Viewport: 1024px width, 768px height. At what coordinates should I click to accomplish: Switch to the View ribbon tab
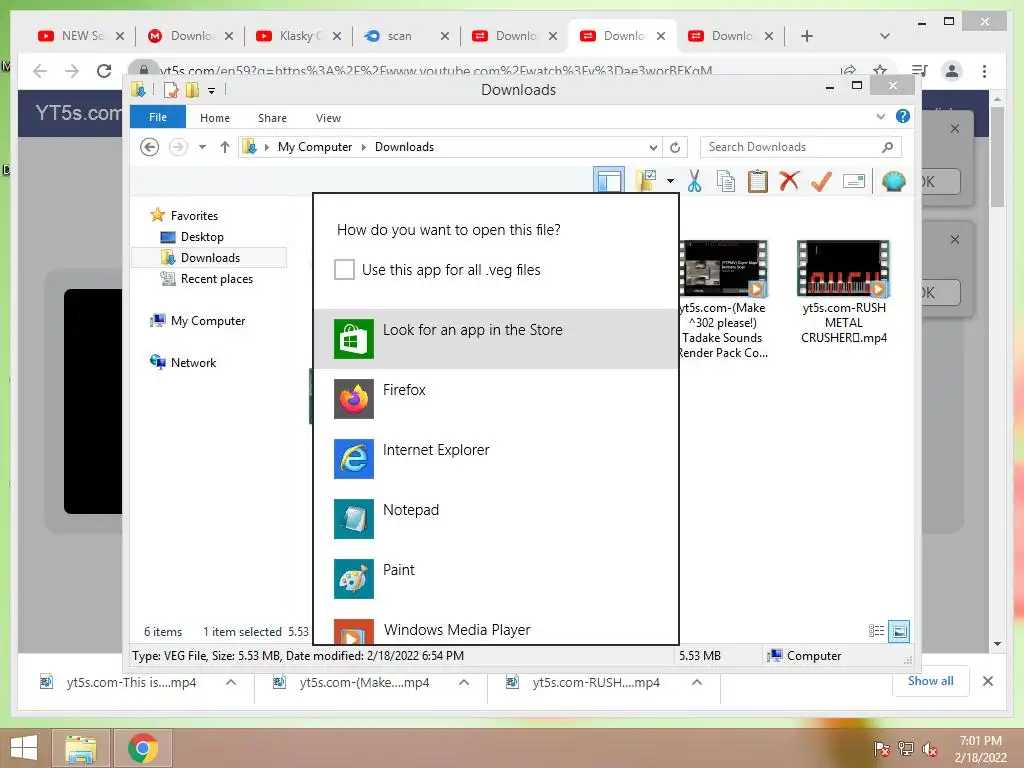tap(328, 118)
